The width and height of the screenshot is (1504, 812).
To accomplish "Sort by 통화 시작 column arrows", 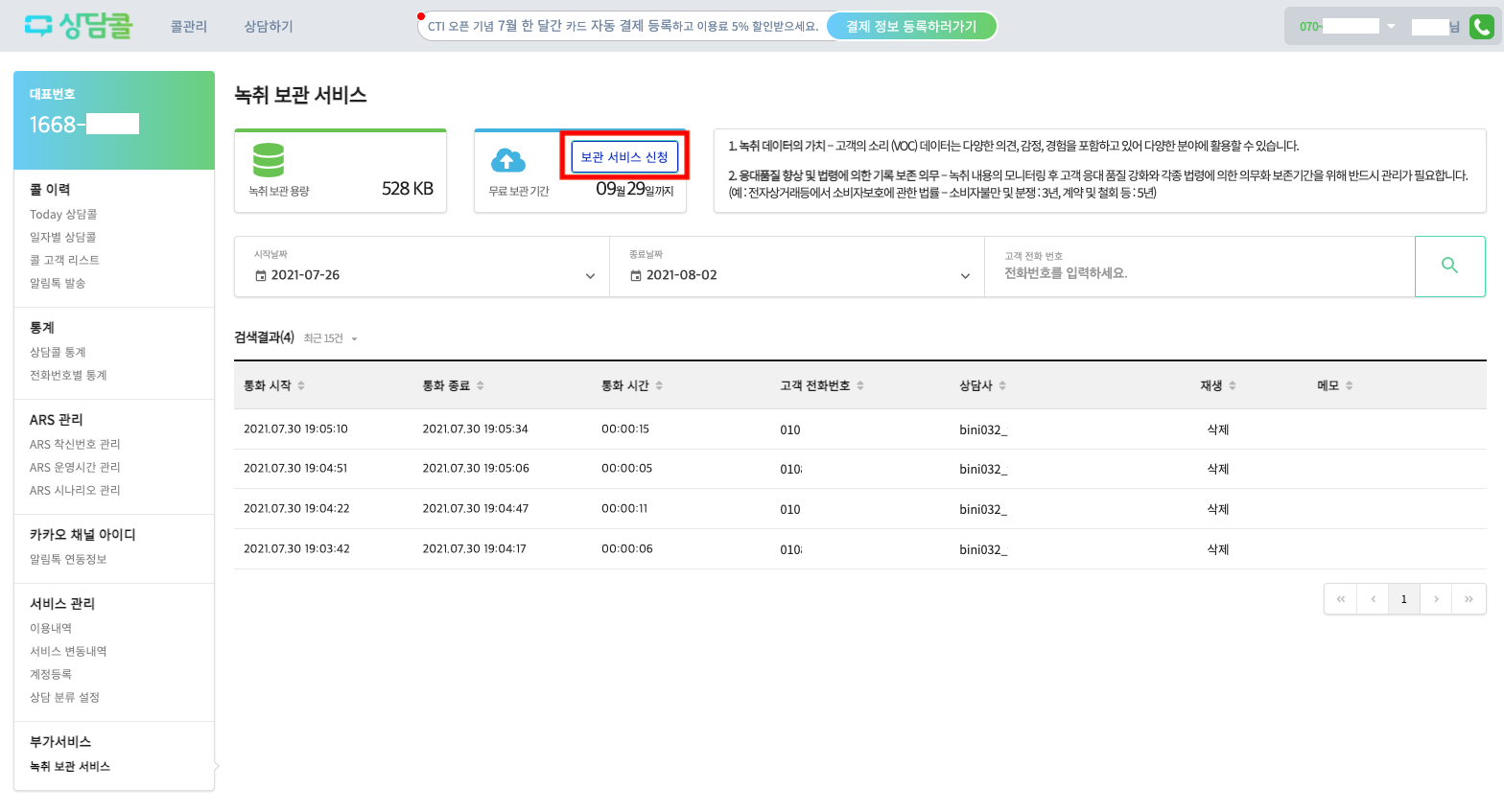I will [301, 385].
